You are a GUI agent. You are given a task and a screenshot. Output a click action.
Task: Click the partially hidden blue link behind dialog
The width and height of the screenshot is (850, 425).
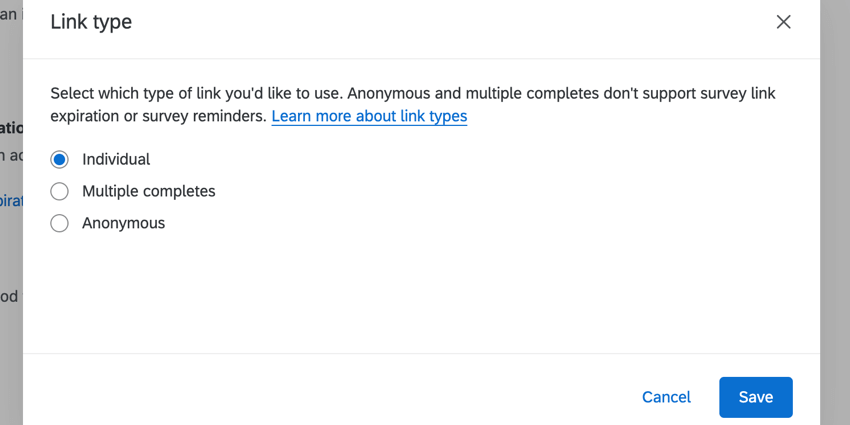pos(11,200)
